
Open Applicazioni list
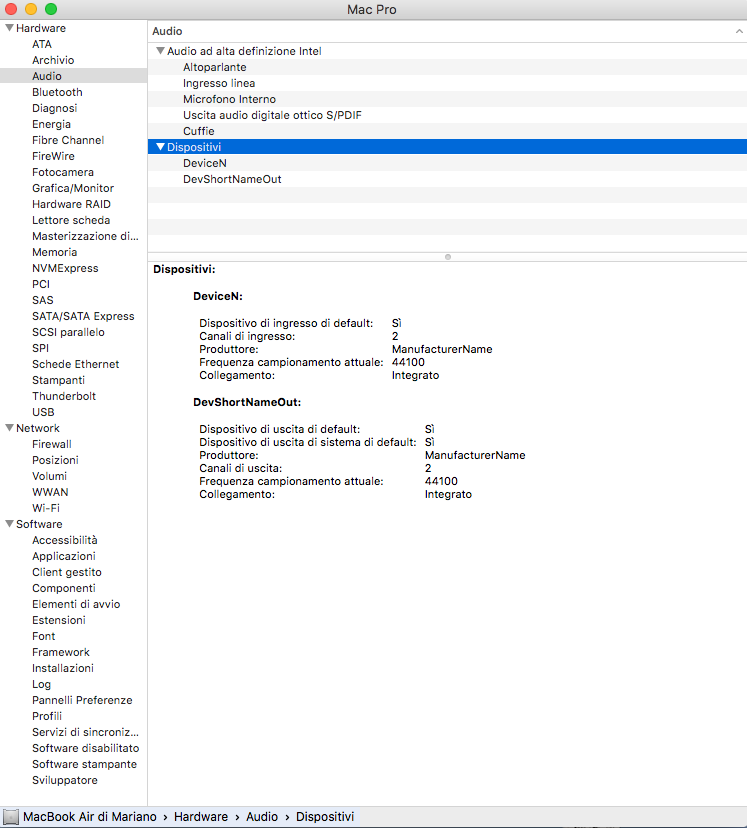click(x=64, y=556)
